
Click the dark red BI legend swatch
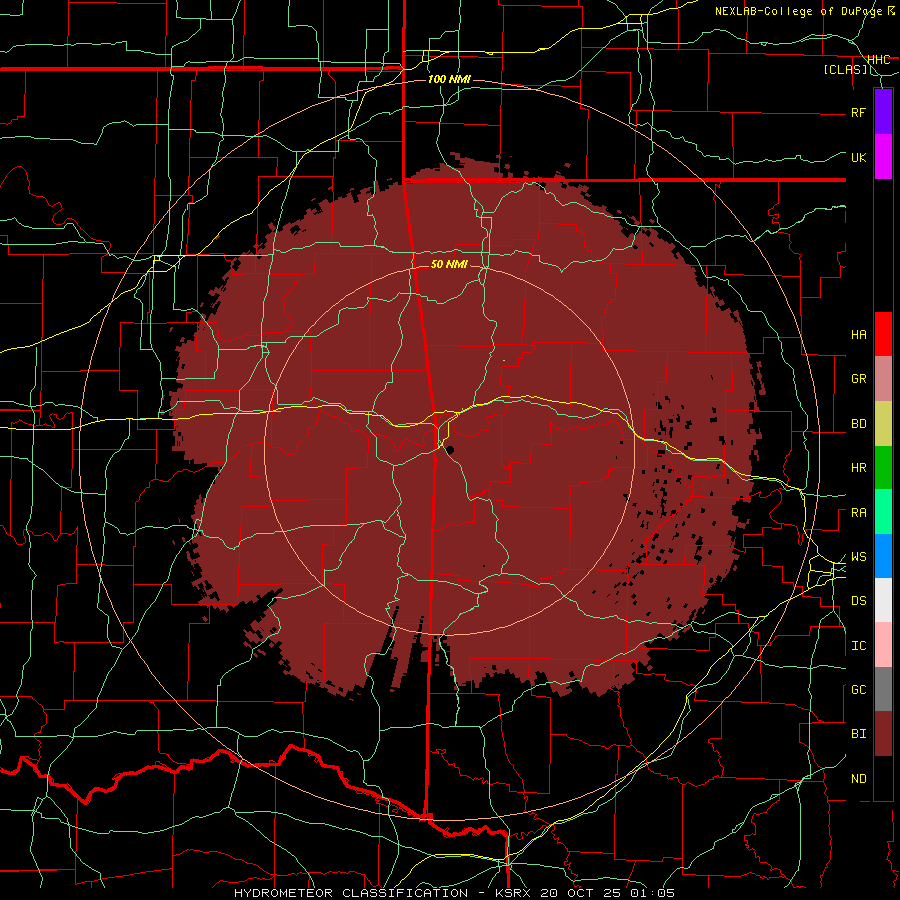pos(883,734)
